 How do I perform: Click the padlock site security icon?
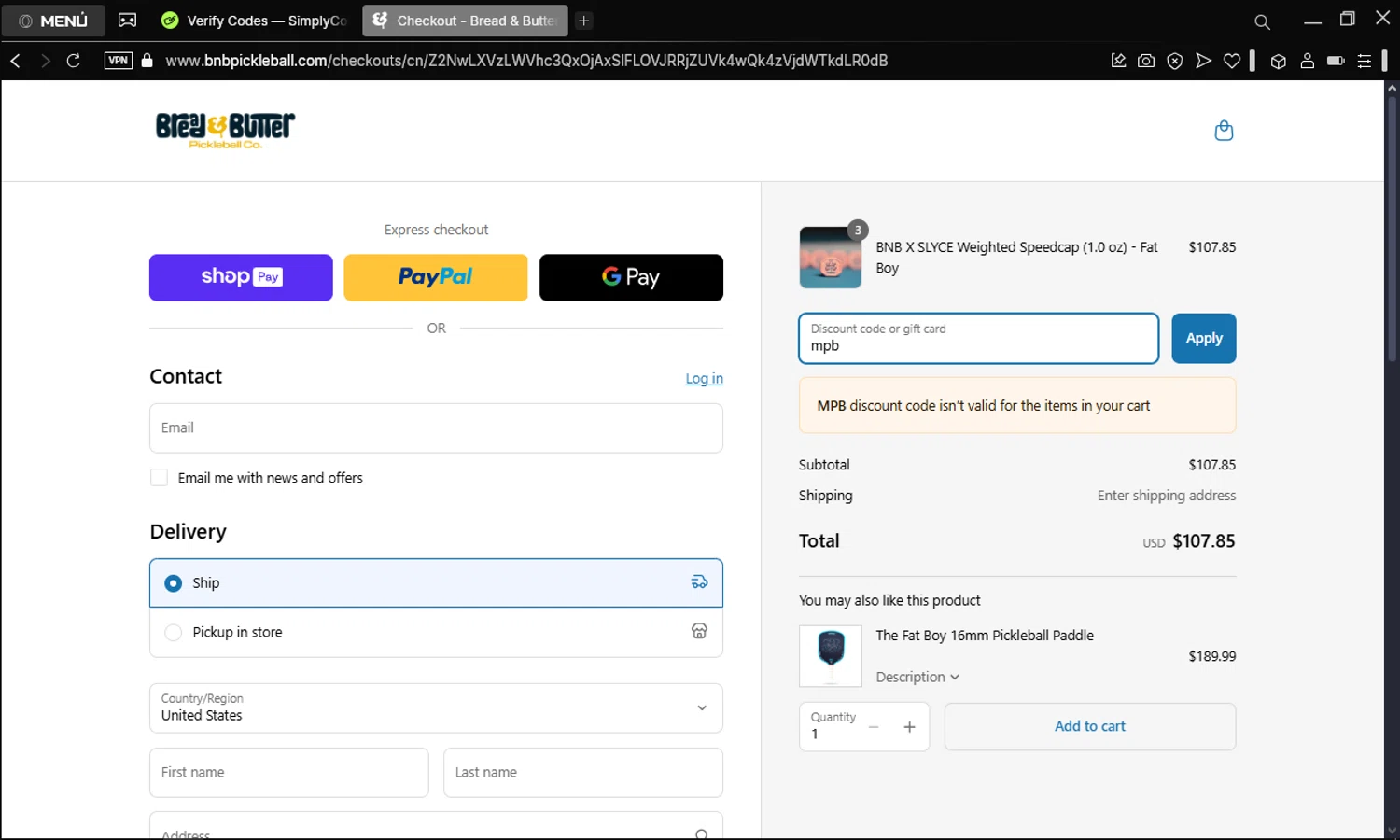[x=147, y=61]
